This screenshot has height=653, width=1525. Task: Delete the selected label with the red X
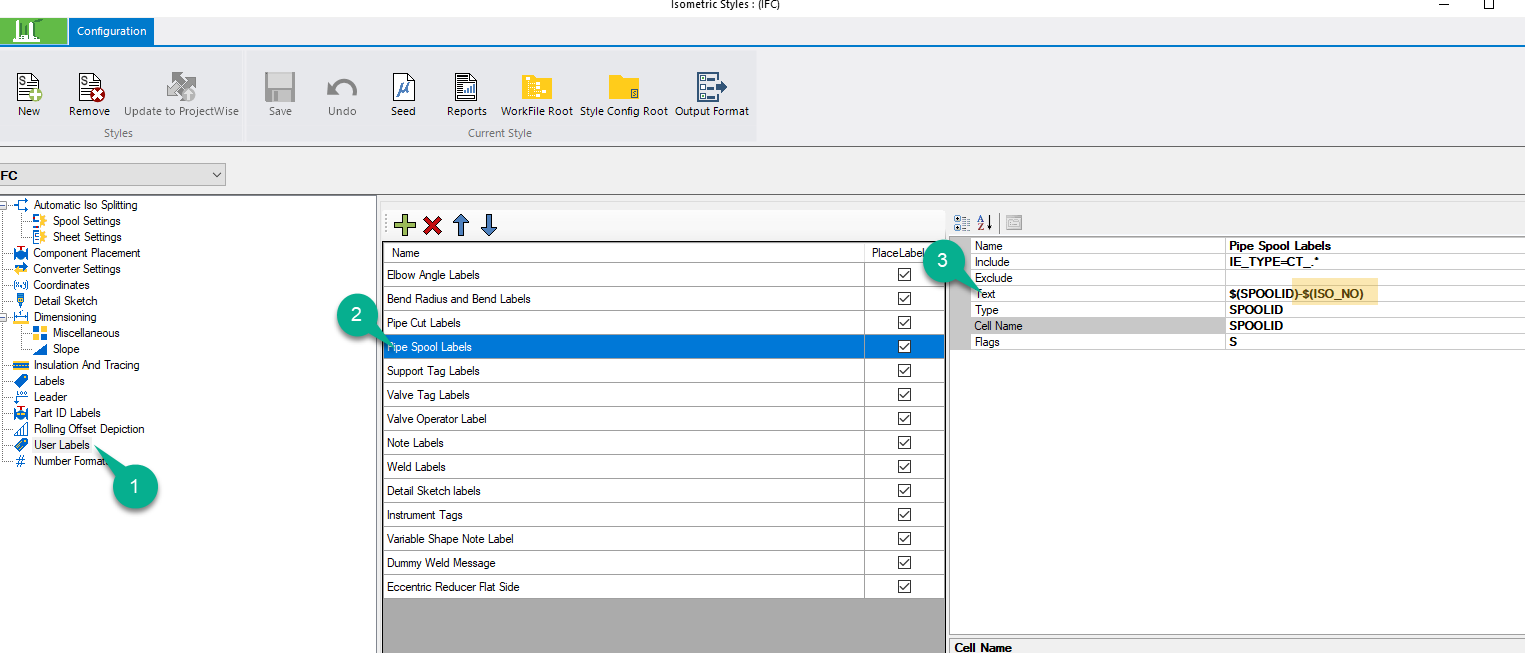432,225
